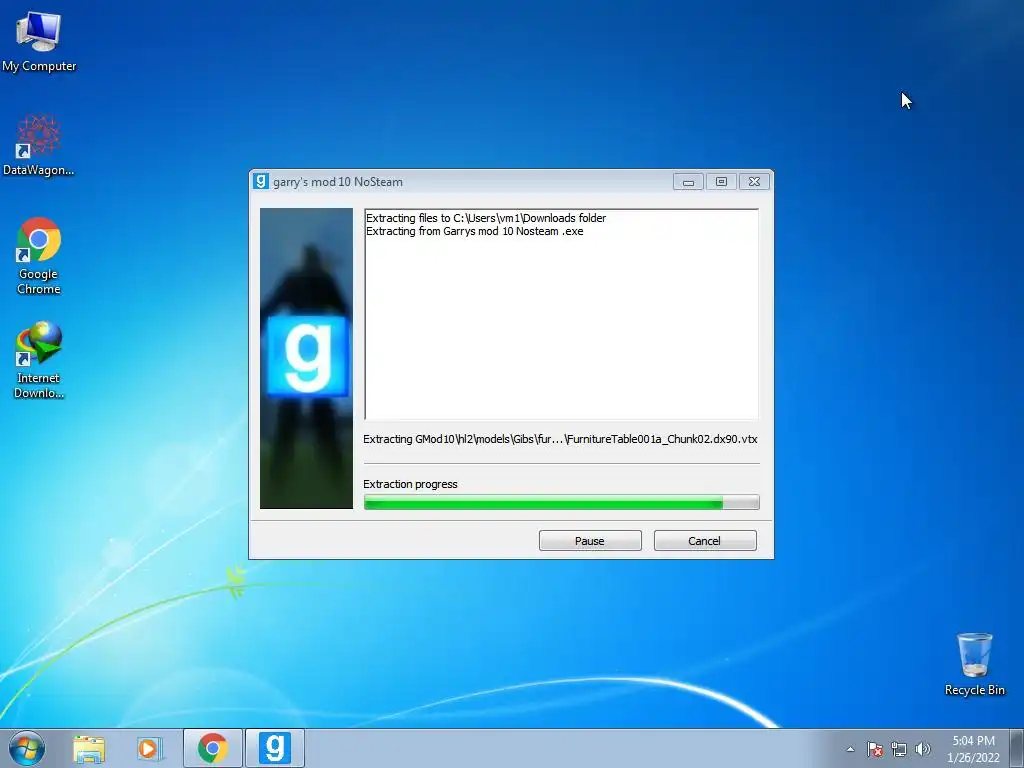Select the DataWagon desktop shortcut

click(x=39, y=146)
